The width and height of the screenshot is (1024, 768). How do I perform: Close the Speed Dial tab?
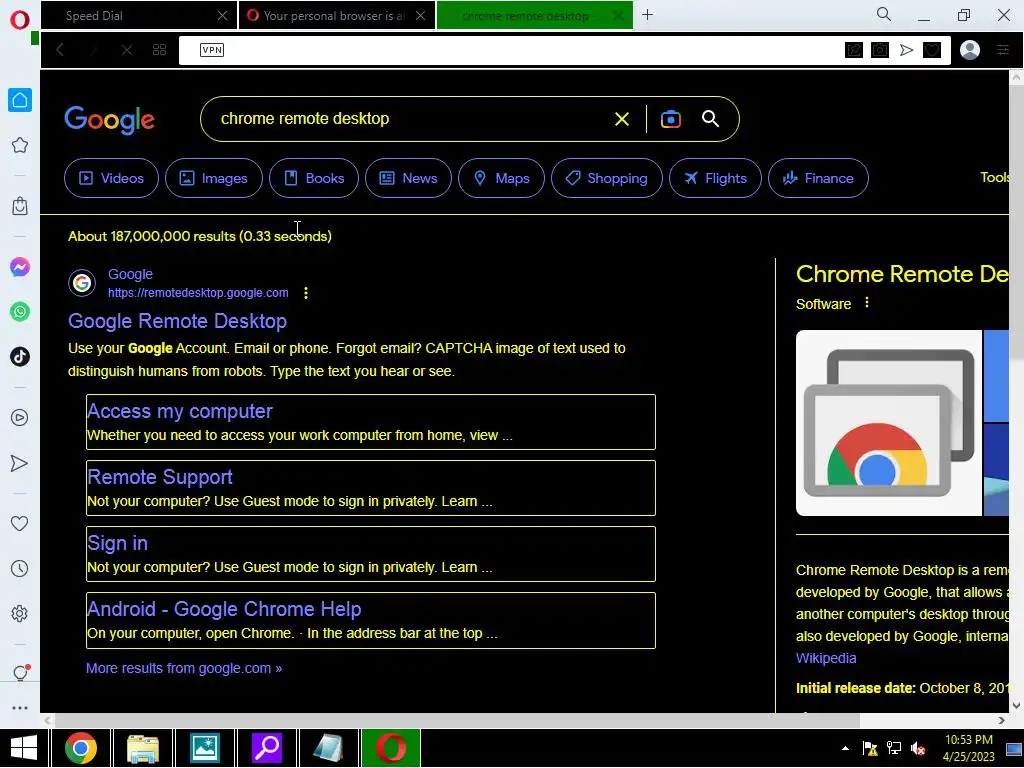[x=223, y=16]
